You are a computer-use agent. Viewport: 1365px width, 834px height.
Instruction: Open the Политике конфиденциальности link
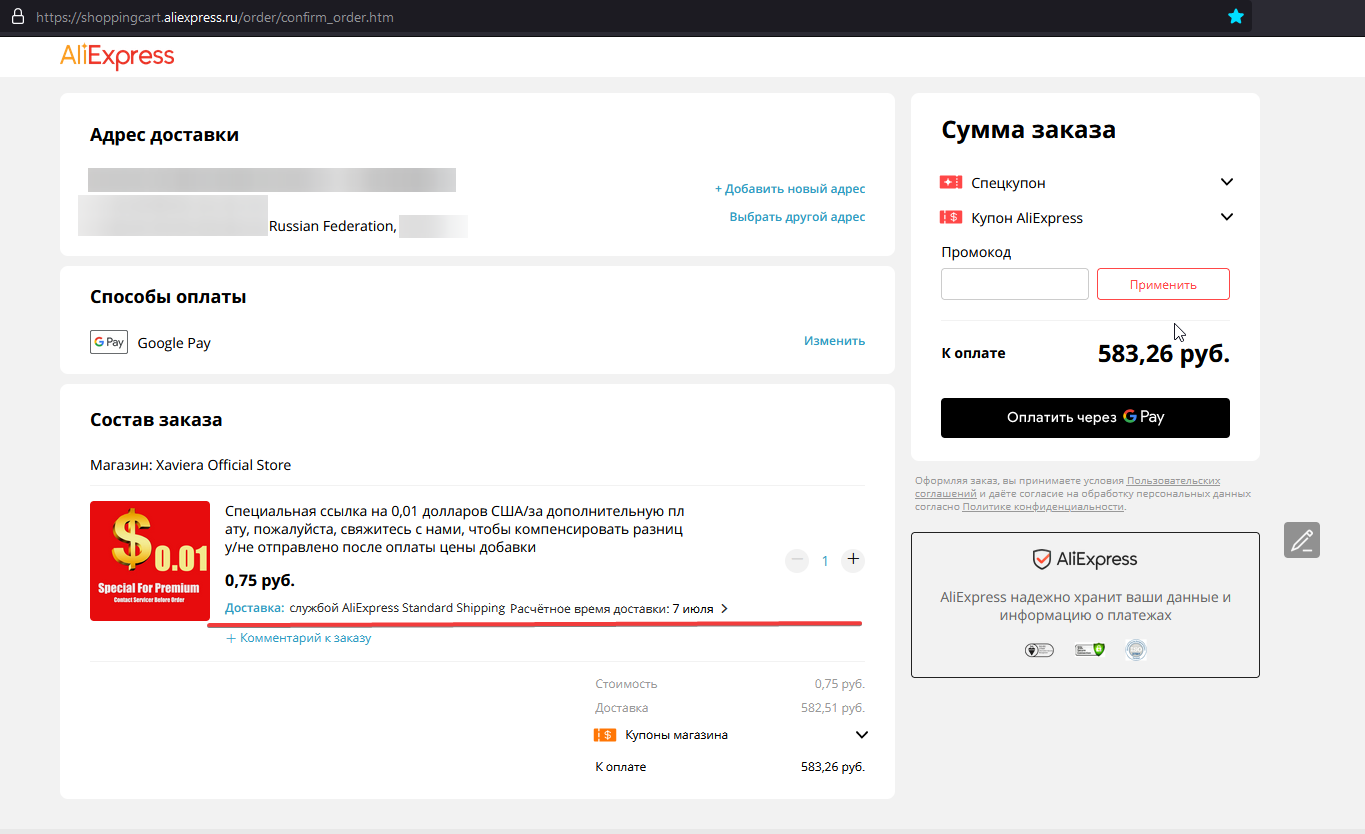[1043, 507]
